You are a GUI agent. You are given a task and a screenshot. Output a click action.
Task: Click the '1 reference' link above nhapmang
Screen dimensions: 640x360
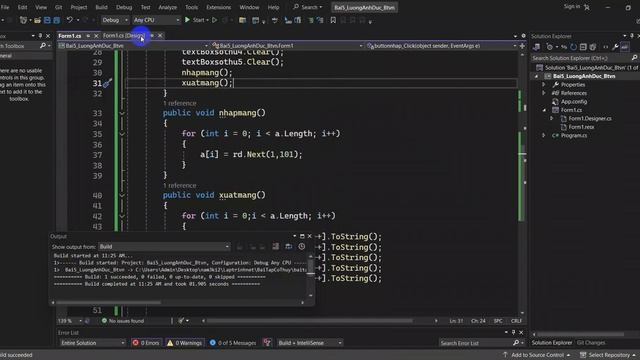pyautogui.click(x=180, y=103)
